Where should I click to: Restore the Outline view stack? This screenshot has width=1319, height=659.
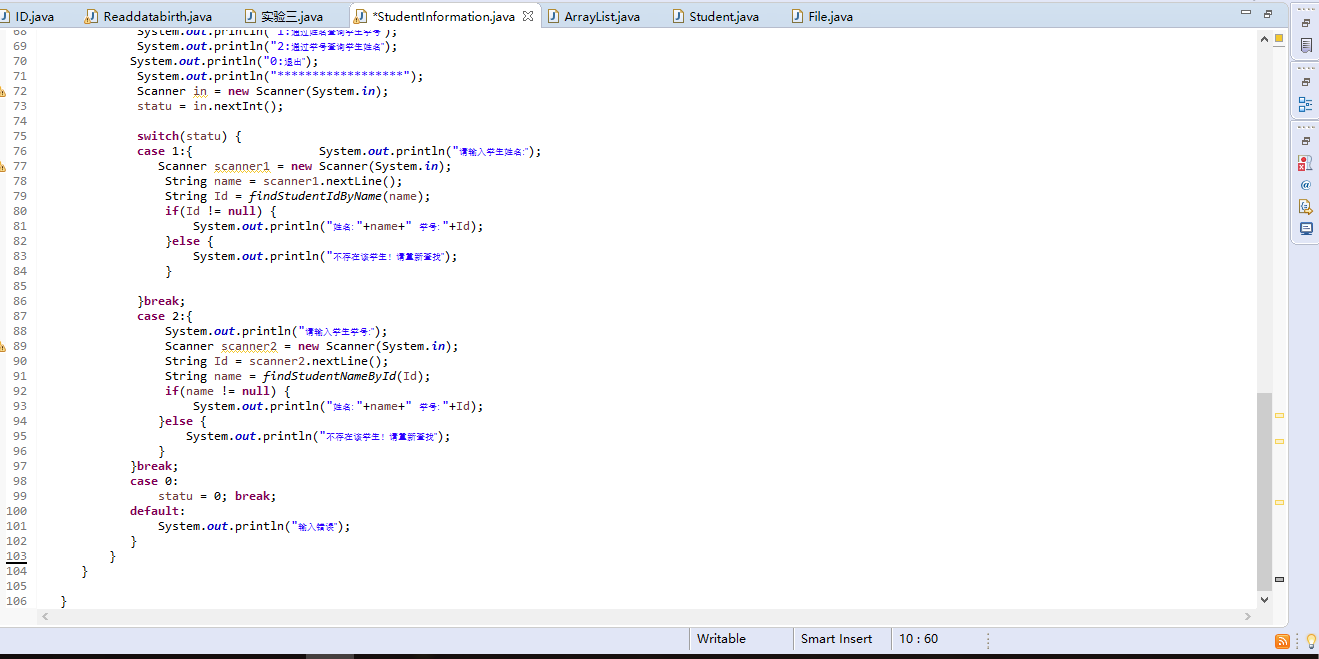click(1305, 82)
